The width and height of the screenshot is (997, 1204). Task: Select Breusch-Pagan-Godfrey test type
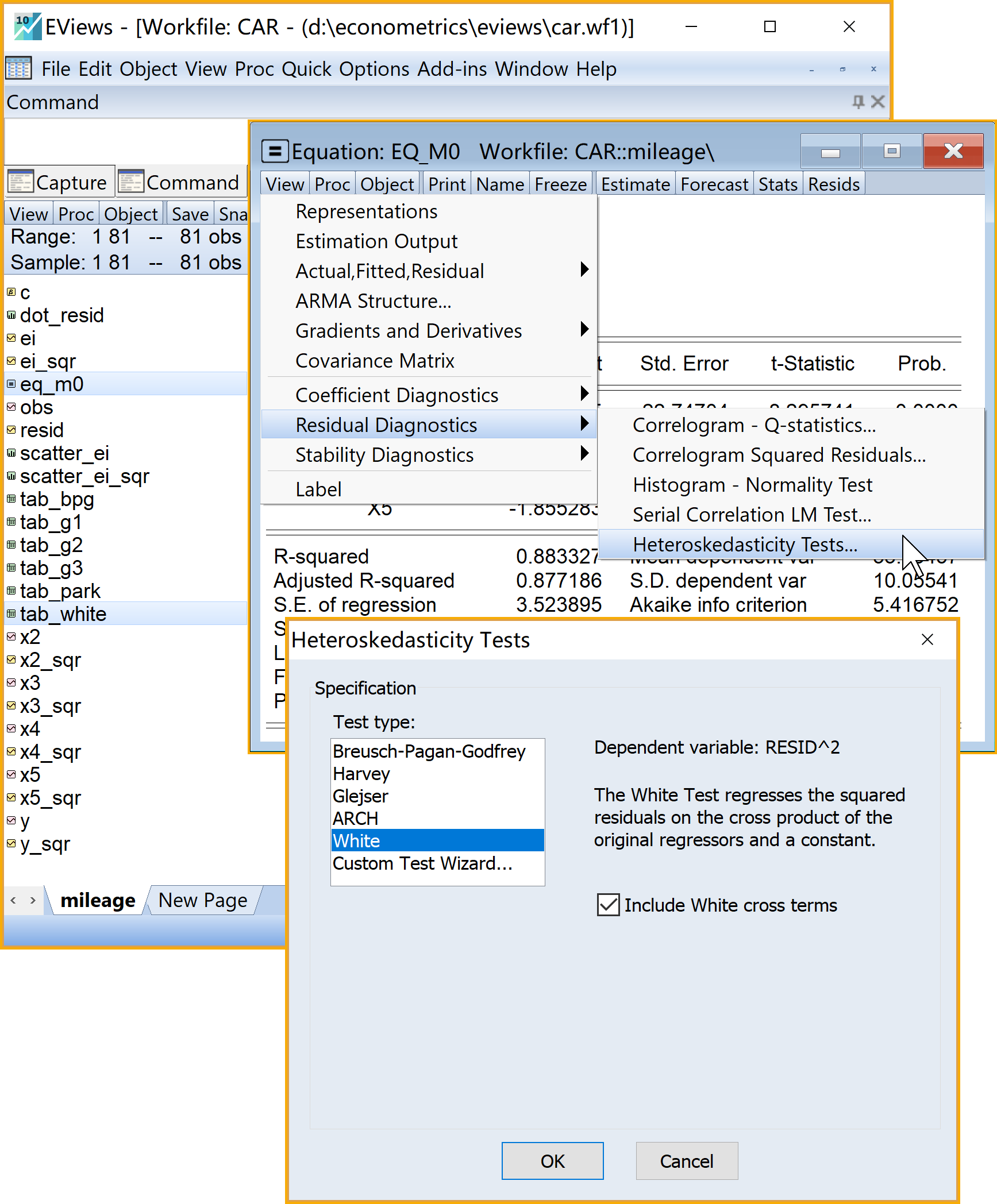429,751
